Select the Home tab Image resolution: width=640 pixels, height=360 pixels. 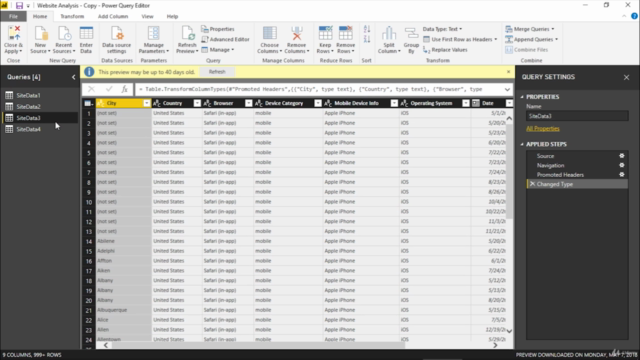pyautogui.click(x=40, y=16)
